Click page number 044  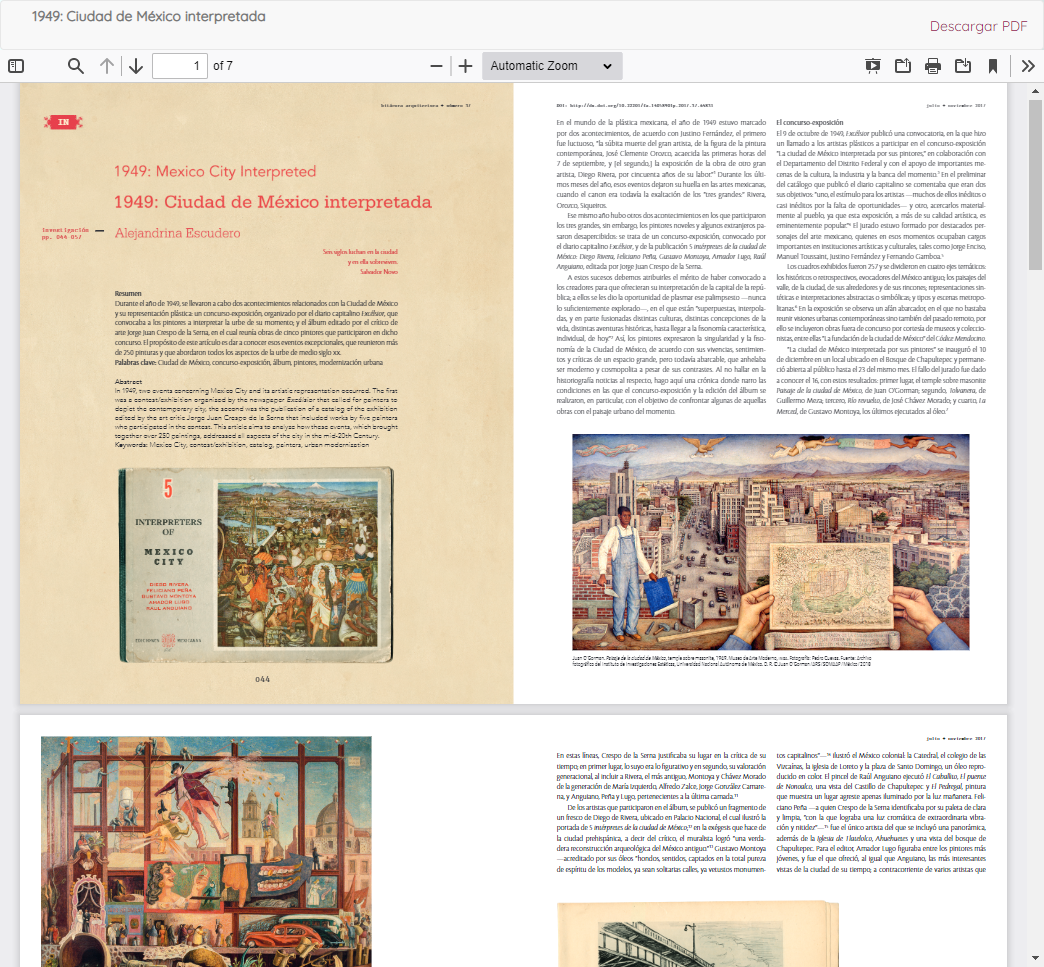coord(262,679)
